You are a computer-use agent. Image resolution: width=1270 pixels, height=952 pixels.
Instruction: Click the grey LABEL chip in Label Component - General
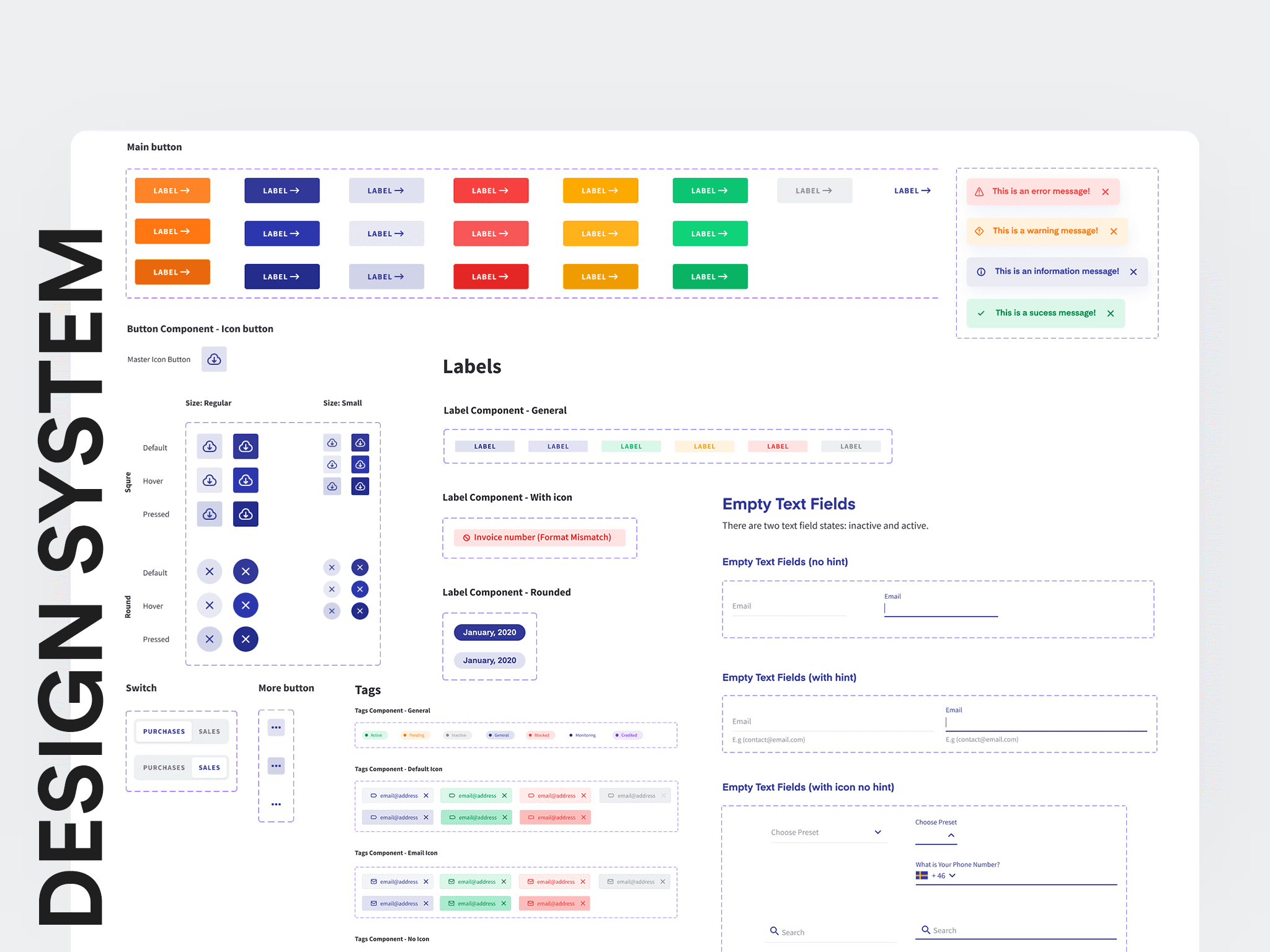850,446
